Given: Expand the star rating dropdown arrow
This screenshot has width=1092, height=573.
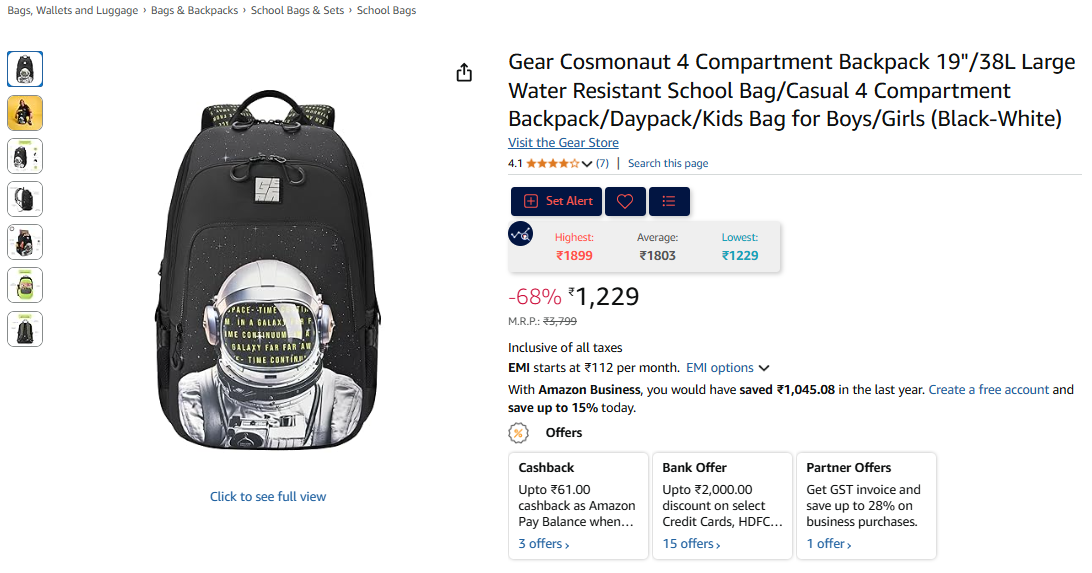Looking at the screenshot, I should point(587,164).
